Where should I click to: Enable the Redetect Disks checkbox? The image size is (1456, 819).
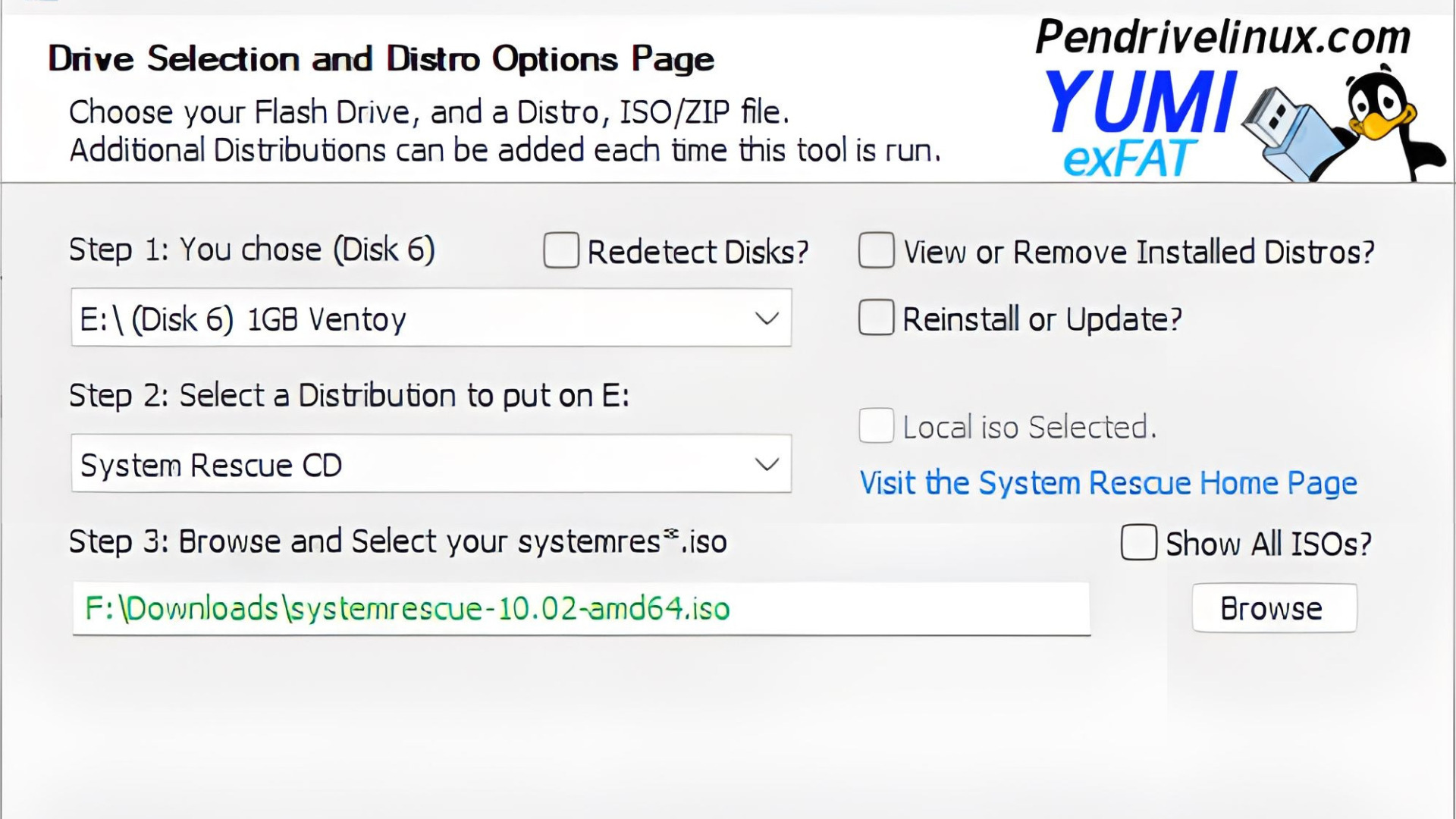[561, 251]
